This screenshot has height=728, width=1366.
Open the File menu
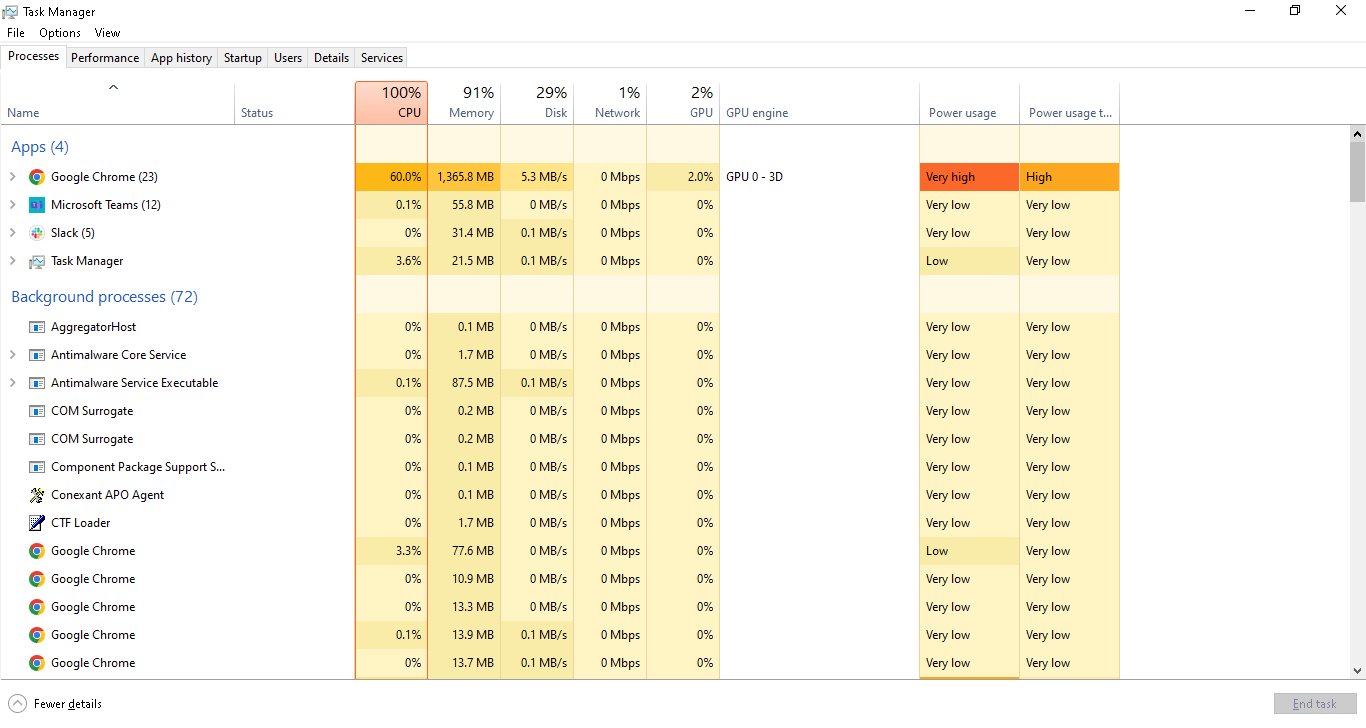(x=16, y=33)
